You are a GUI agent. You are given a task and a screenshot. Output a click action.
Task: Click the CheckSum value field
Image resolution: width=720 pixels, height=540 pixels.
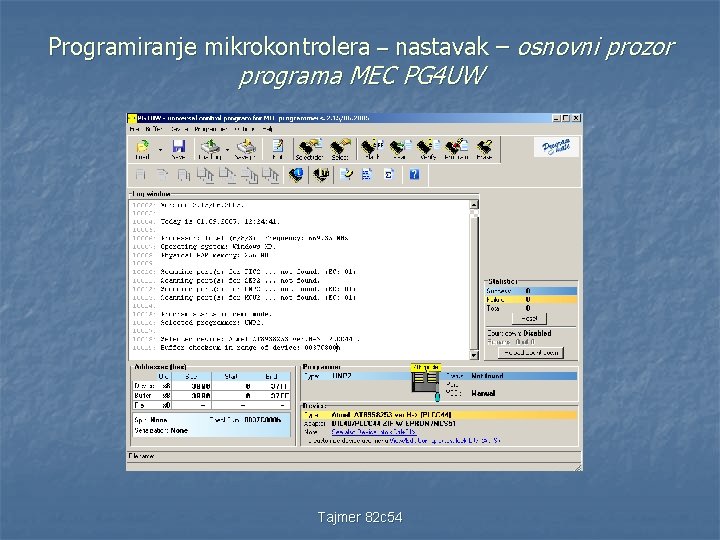click(262, 420)
